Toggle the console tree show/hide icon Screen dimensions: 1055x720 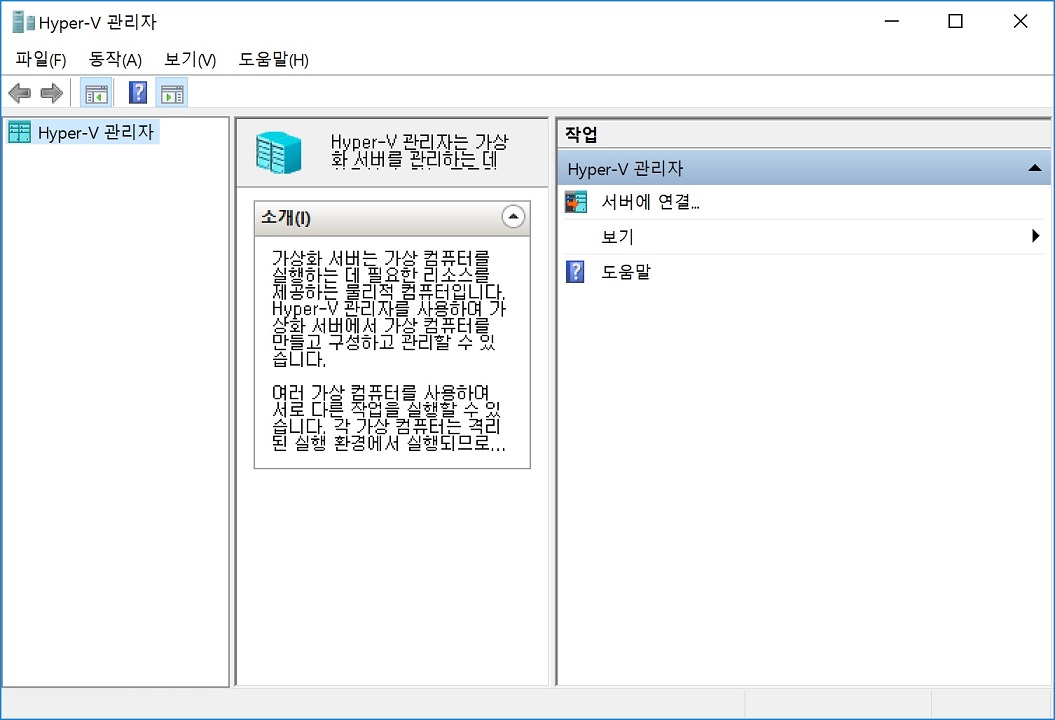click(96, 93)
